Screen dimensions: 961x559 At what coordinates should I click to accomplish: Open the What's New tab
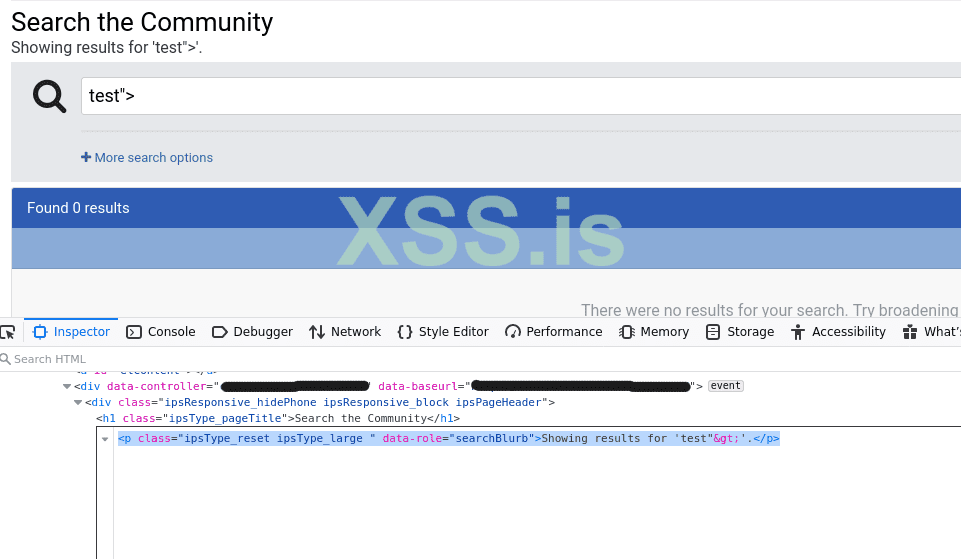932,332
